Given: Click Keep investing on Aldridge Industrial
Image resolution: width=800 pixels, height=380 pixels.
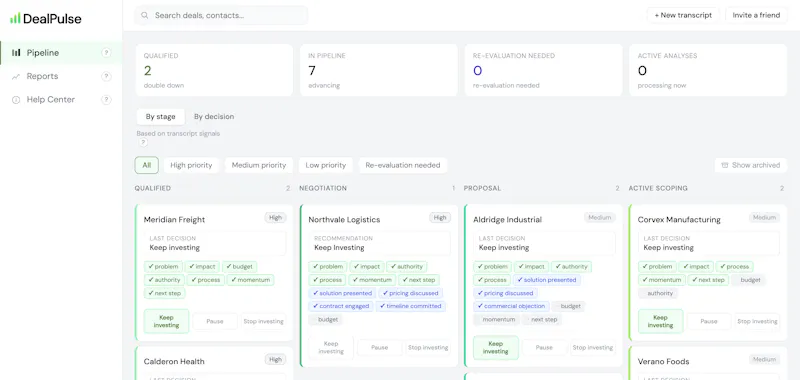Looking at the screenshot, I should (496, 347).
